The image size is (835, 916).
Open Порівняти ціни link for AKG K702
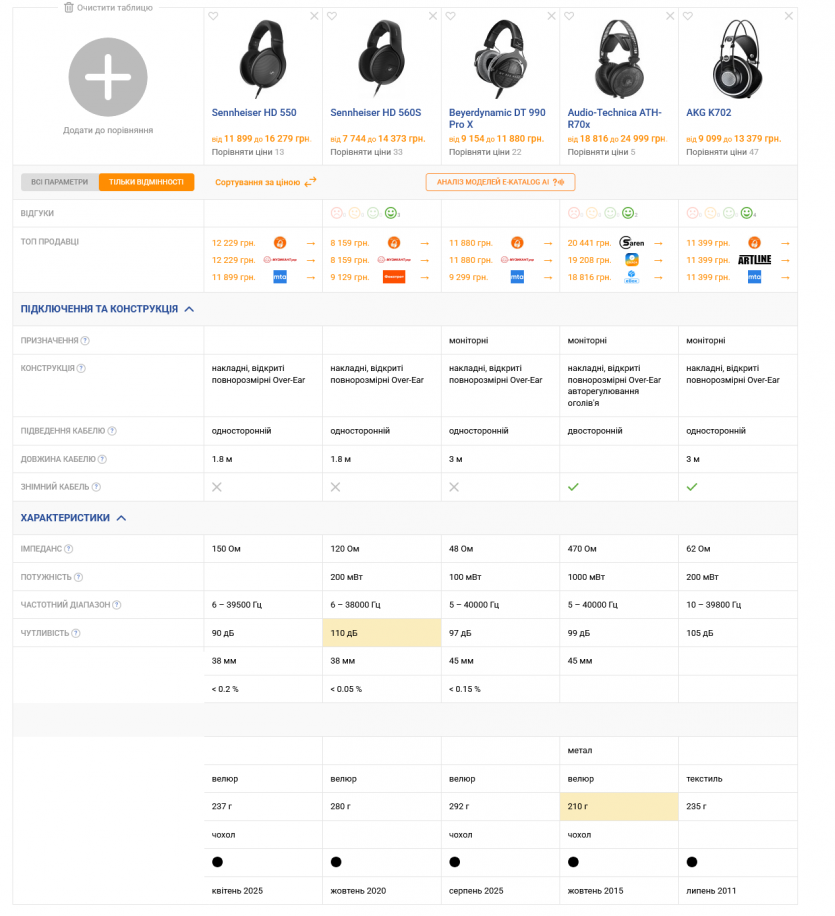tap(714, 152)
